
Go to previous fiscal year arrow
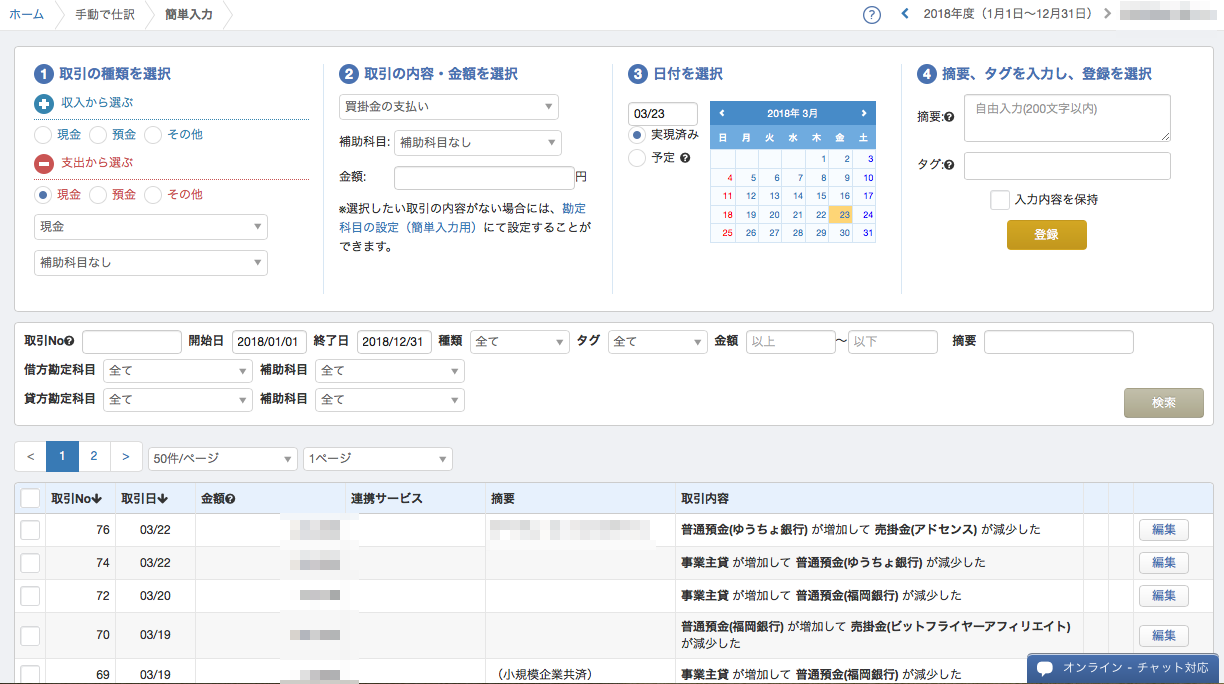coord(905,14)
